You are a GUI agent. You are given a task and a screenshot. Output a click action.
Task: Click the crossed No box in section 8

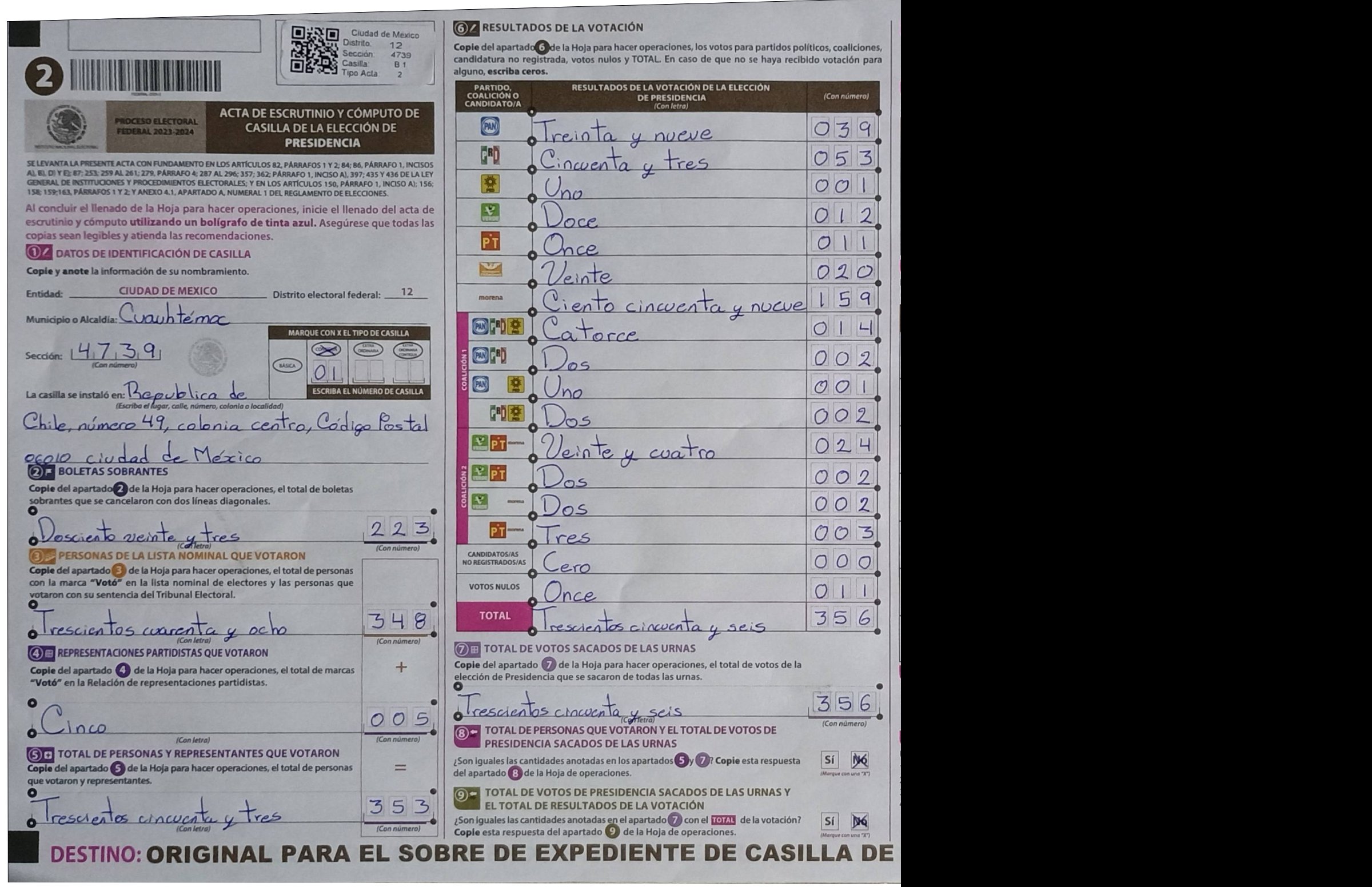pyautogui.click(x=860, y=760)
